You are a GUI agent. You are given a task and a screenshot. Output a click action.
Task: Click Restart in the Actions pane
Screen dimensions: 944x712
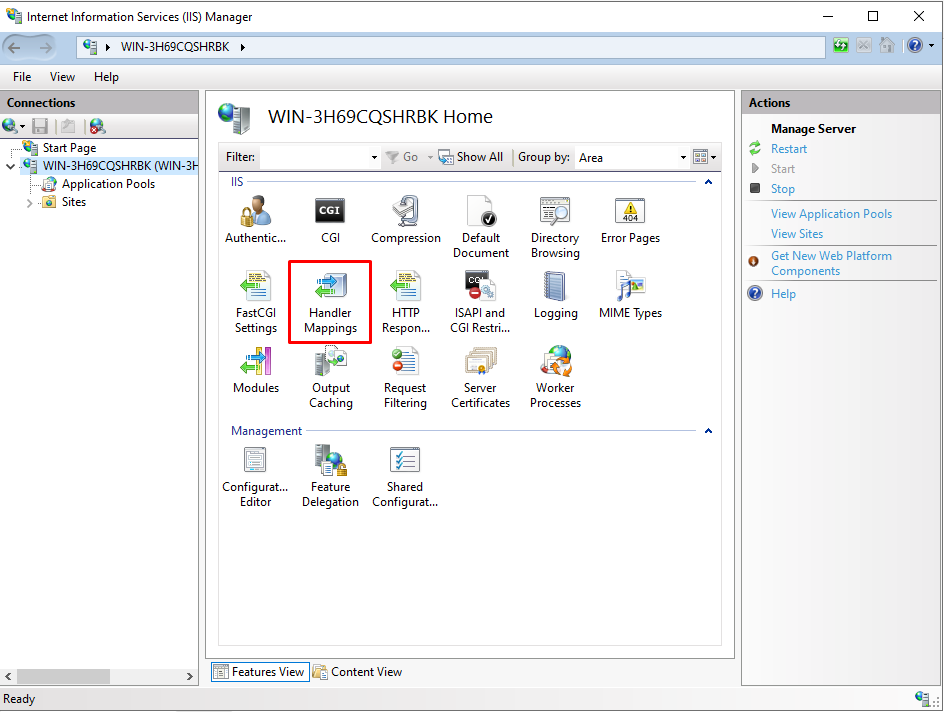tap(789, 149)
